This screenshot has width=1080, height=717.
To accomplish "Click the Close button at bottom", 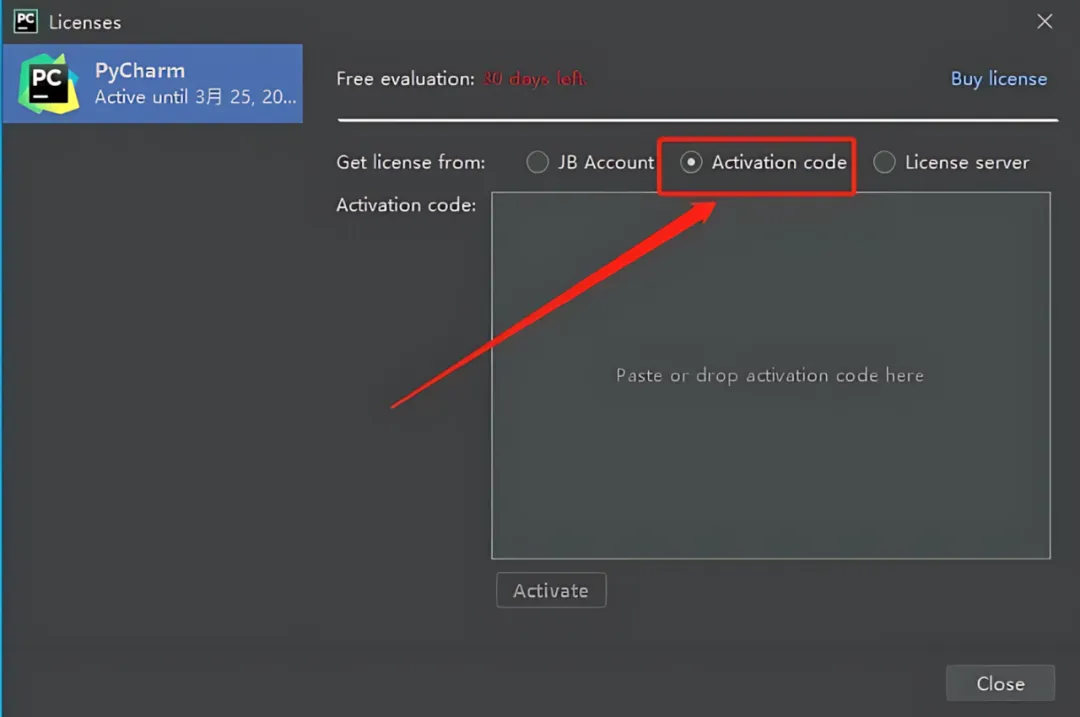I will [x=1000, y=683].
